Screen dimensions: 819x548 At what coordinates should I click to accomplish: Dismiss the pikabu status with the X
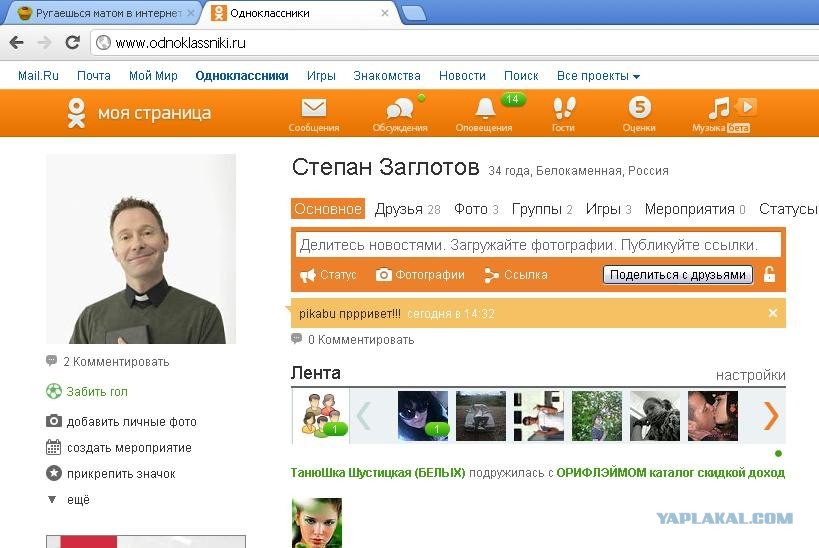[773, 313]
